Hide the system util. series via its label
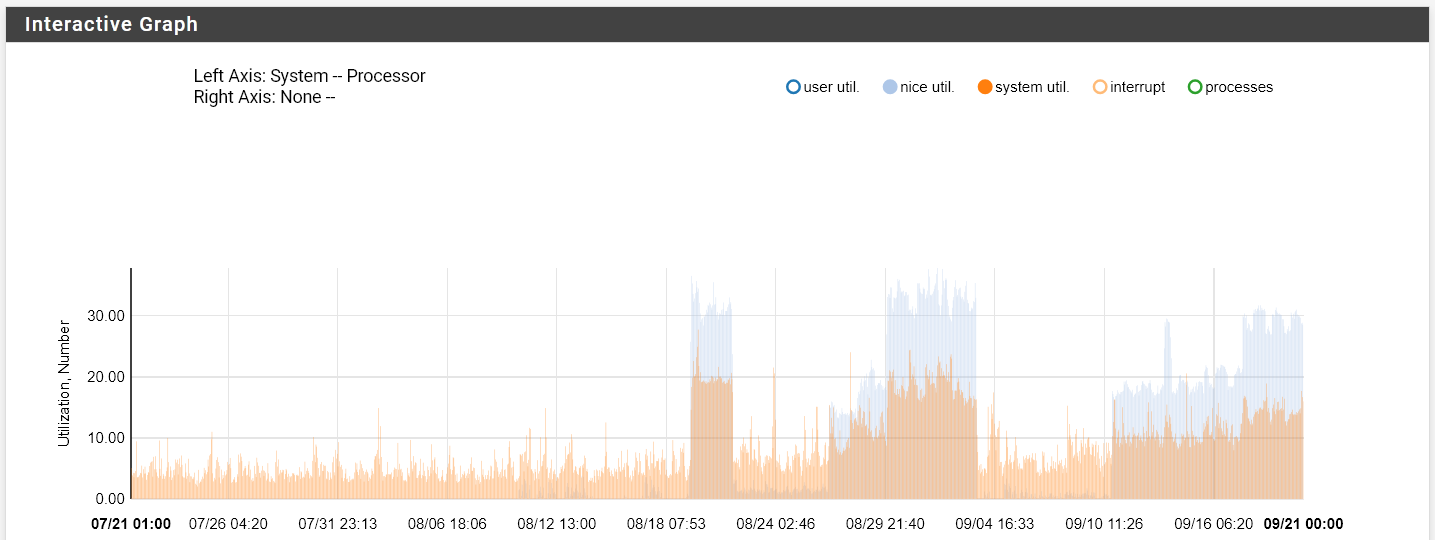This screenshot has height=540, width=1435. pos(1032,87)
